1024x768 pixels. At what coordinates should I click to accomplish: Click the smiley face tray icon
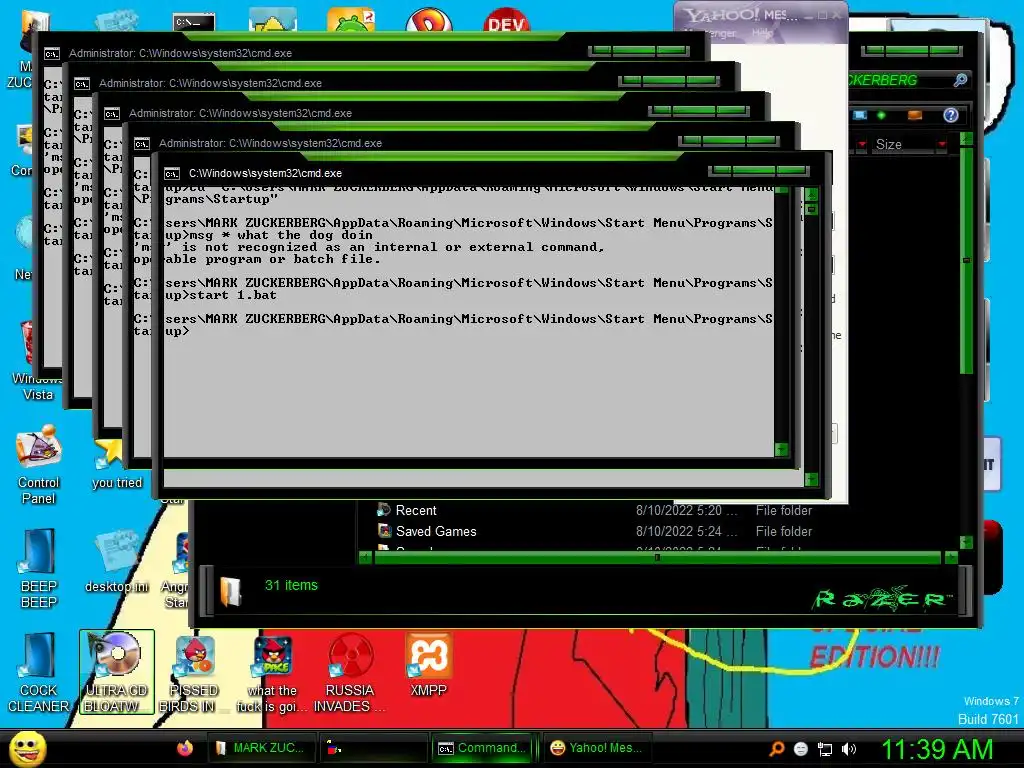pyautogui.click(x=801, y=749)
